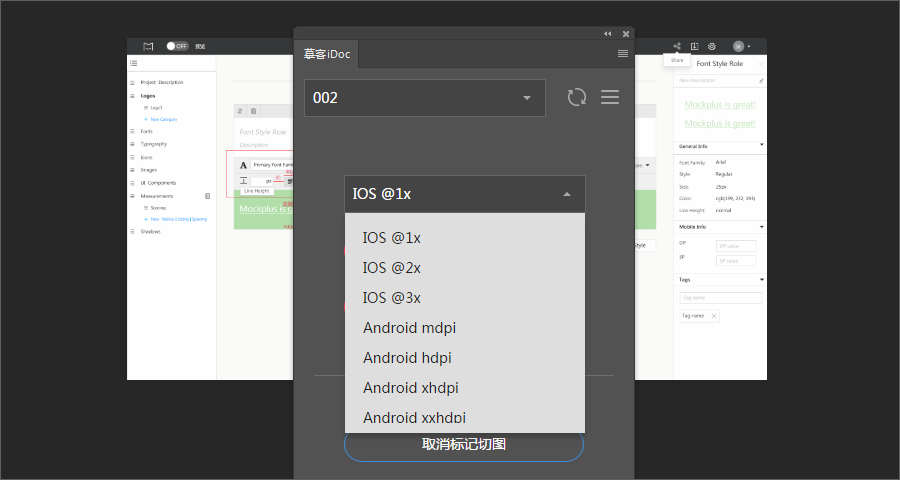900x480 pixels.
Task: Select Measurements in sidebar
Action: (157, 196)
